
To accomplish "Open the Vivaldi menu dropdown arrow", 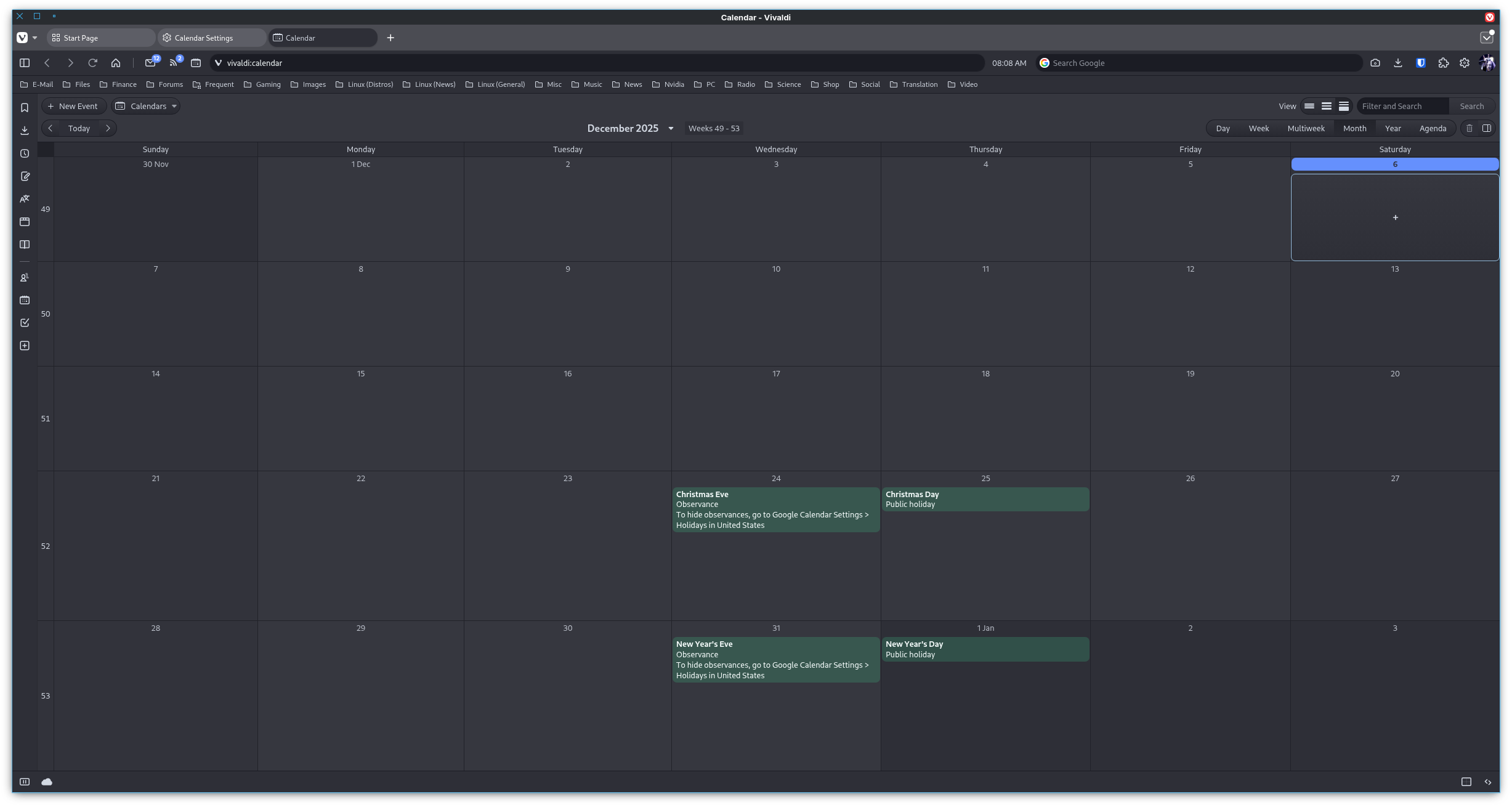I will coord(34,38).
